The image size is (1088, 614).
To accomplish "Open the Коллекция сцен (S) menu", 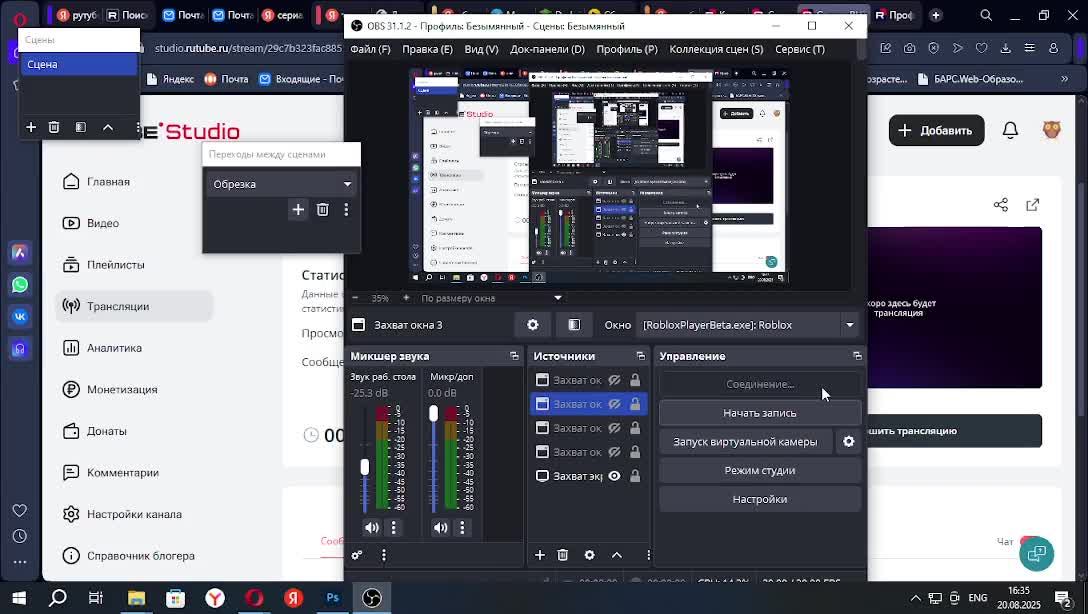I will click(716, 49).
